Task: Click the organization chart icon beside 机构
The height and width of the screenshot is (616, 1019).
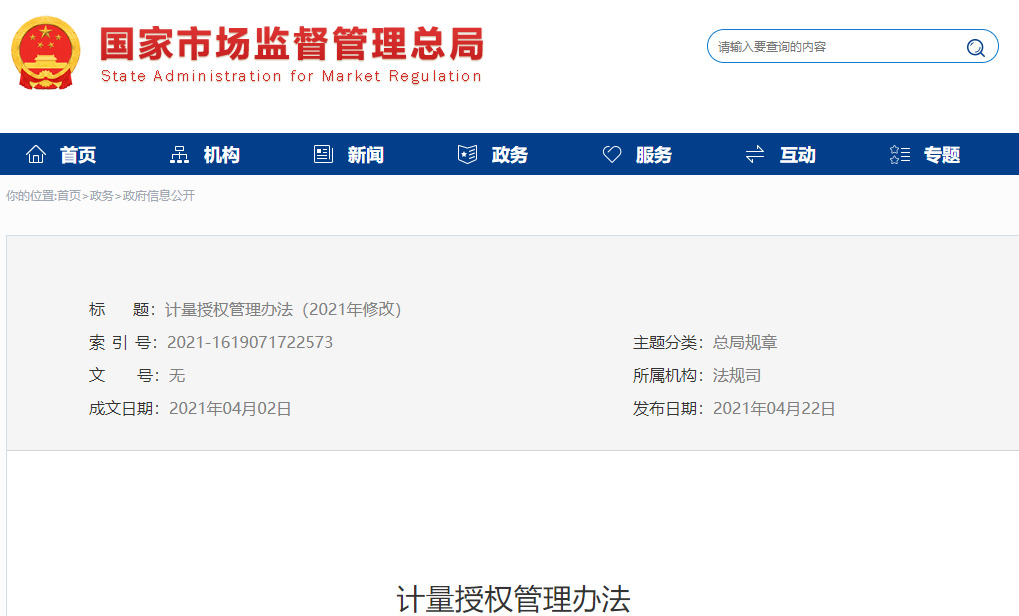Action: point(180,154)
